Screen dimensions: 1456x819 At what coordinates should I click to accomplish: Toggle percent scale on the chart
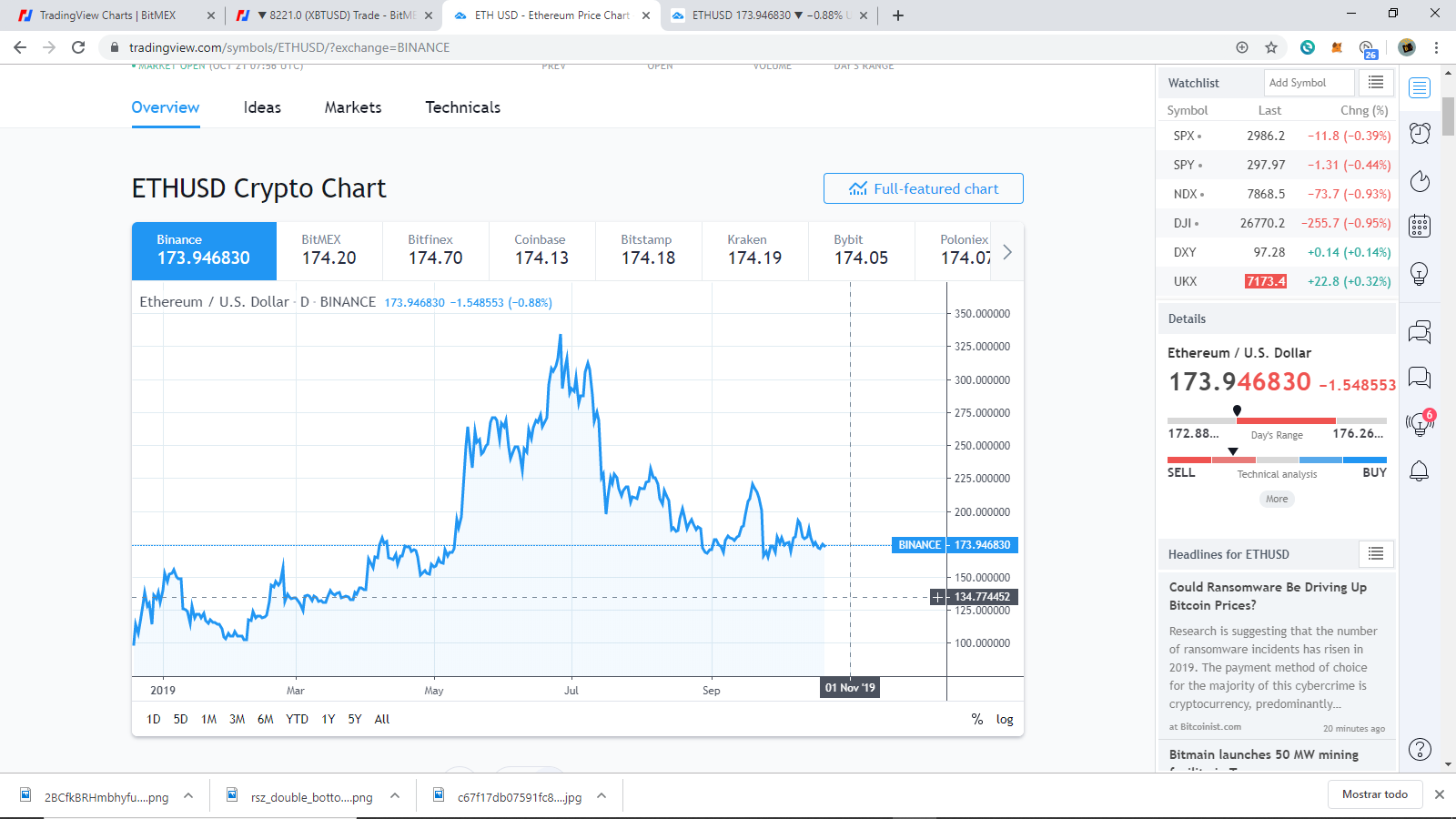(977, 719)
